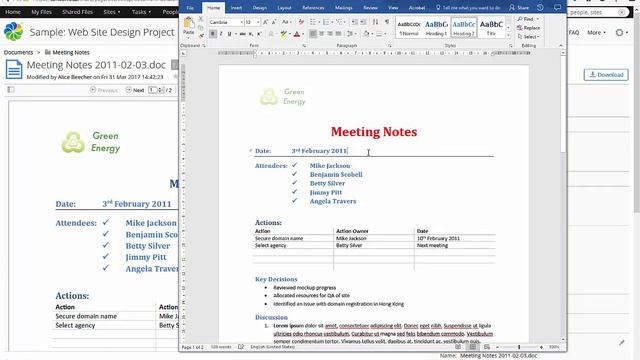Image resolution: width=640 pixels, height=360 pixels.
Task: Click Replace in the Editing group
Action: 529,28
